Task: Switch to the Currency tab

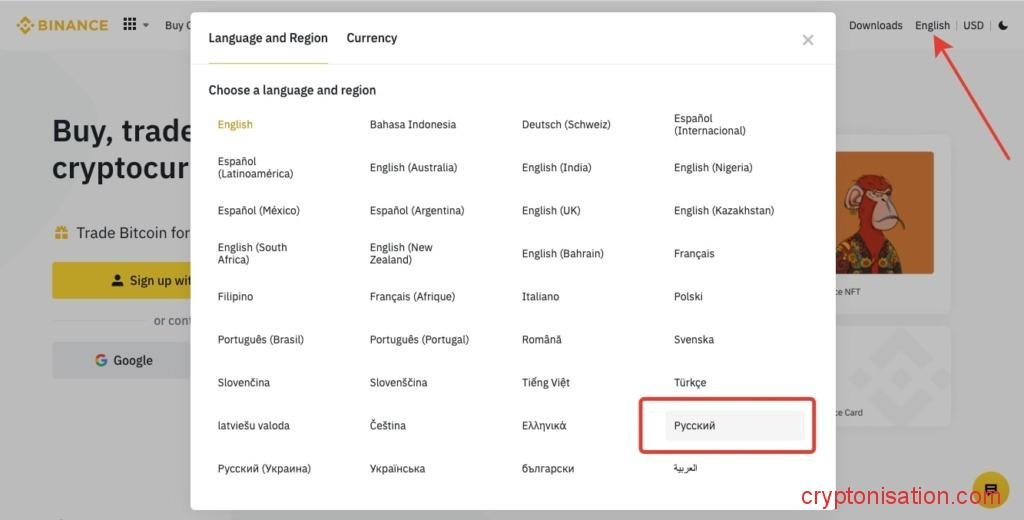Action: [x=371, y=38]
